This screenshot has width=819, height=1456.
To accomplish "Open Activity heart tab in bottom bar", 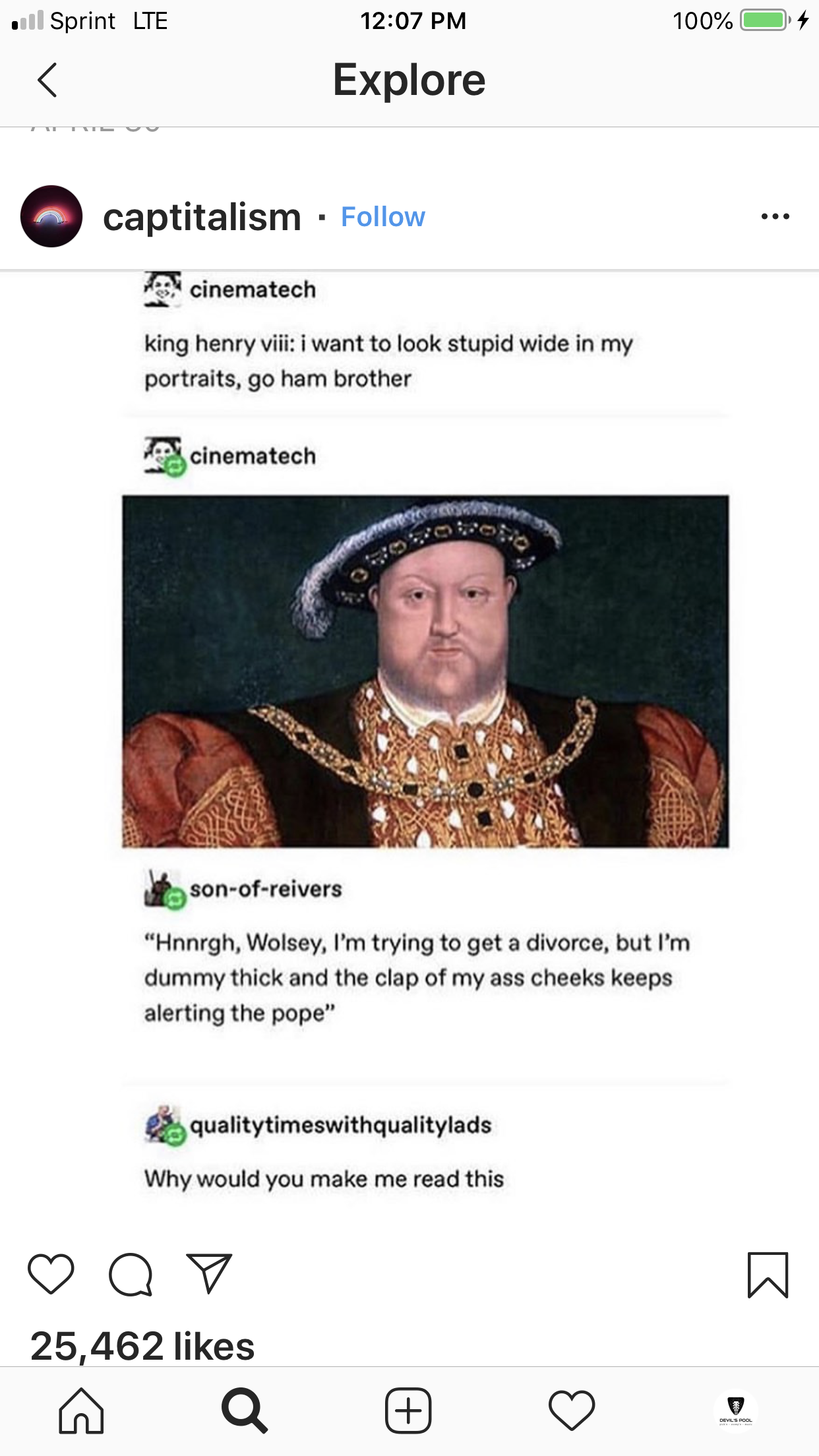I will (572, 1410).
